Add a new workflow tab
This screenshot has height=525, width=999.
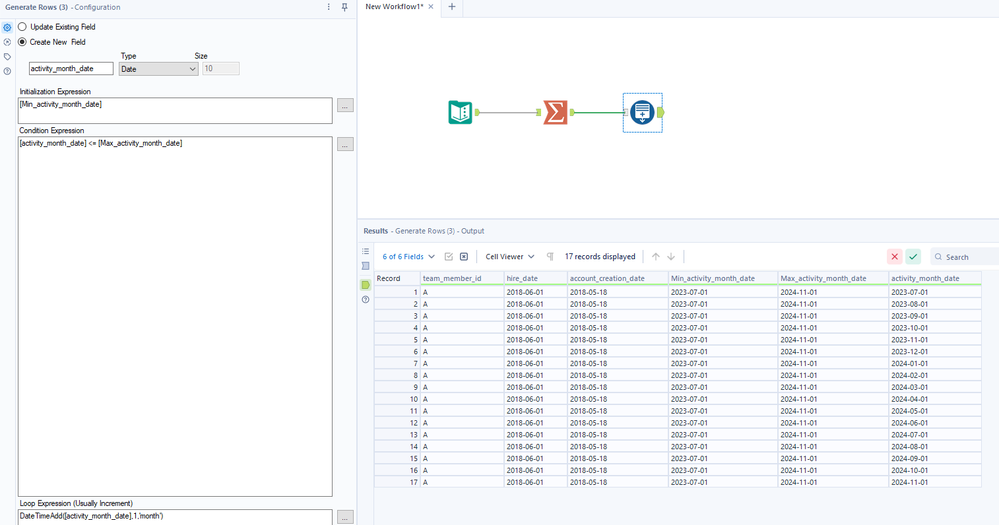452,6
